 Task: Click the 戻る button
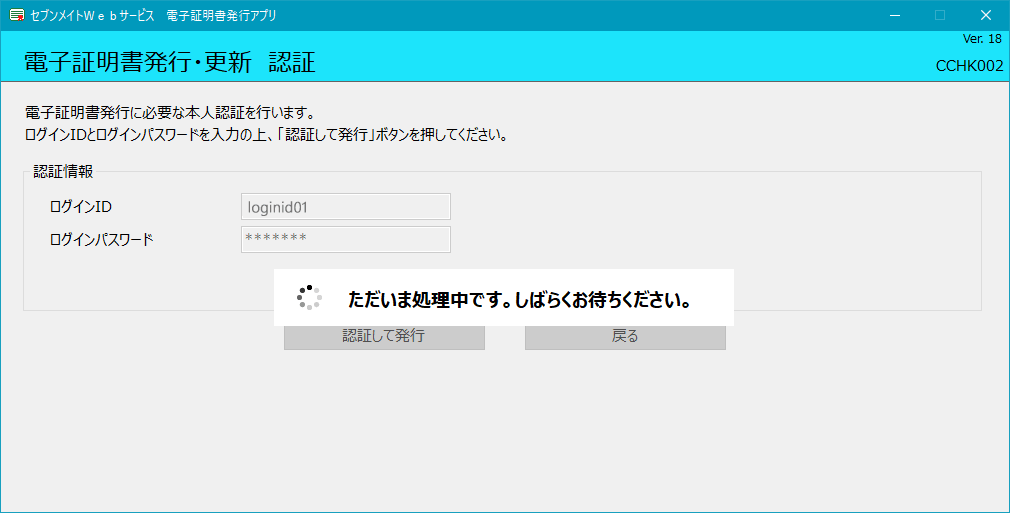pyautogui.click(x=625, y=337)
